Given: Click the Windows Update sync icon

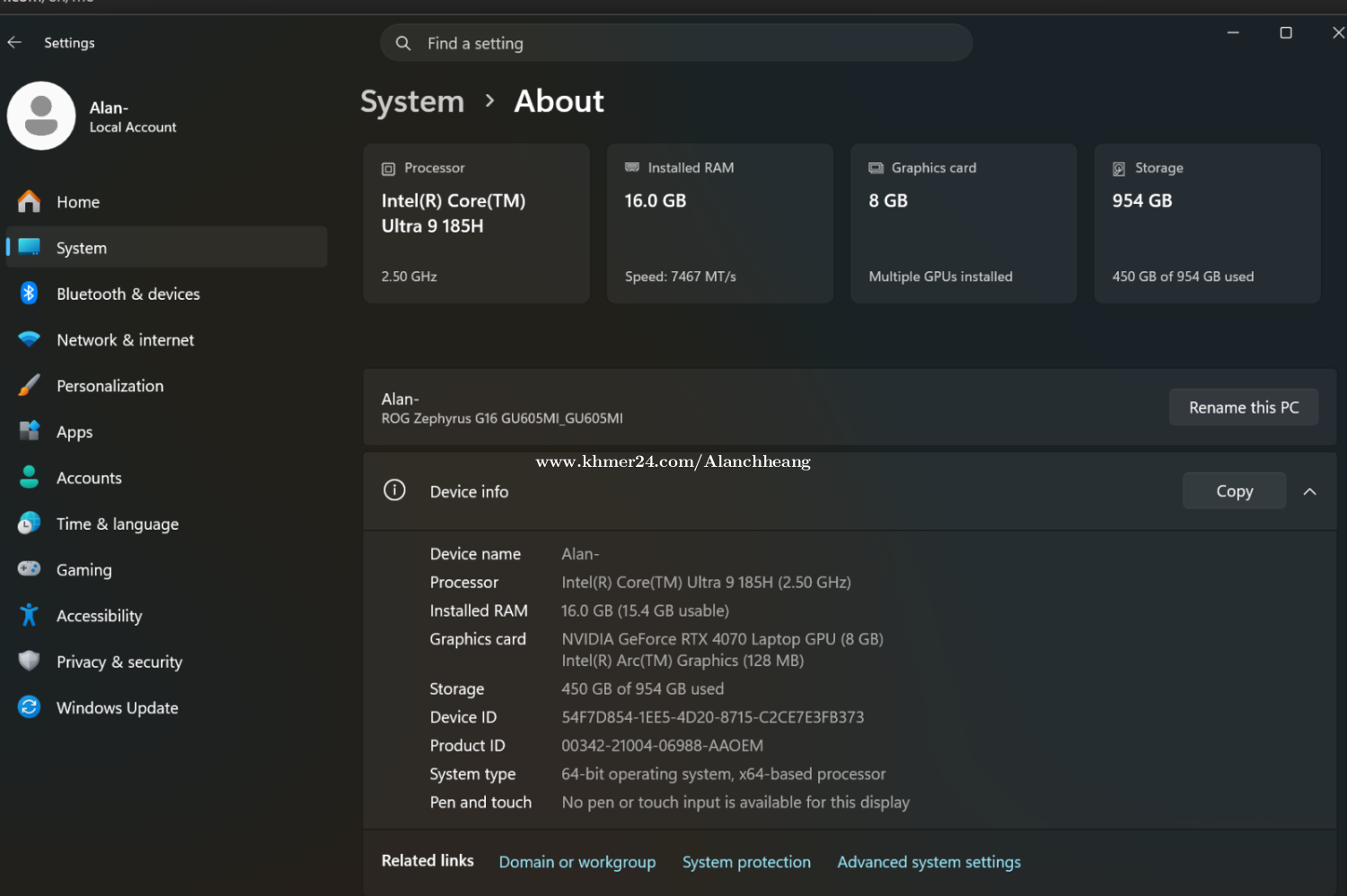Looking at the screenshot, I should pos(29,707).
